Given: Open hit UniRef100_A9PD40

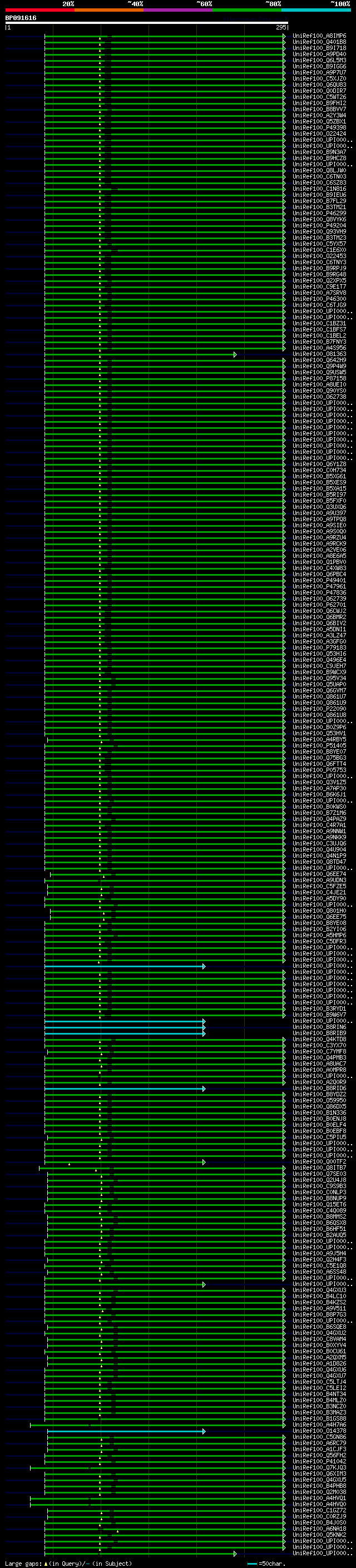Looking at the screenshot, I should [319, 55].
